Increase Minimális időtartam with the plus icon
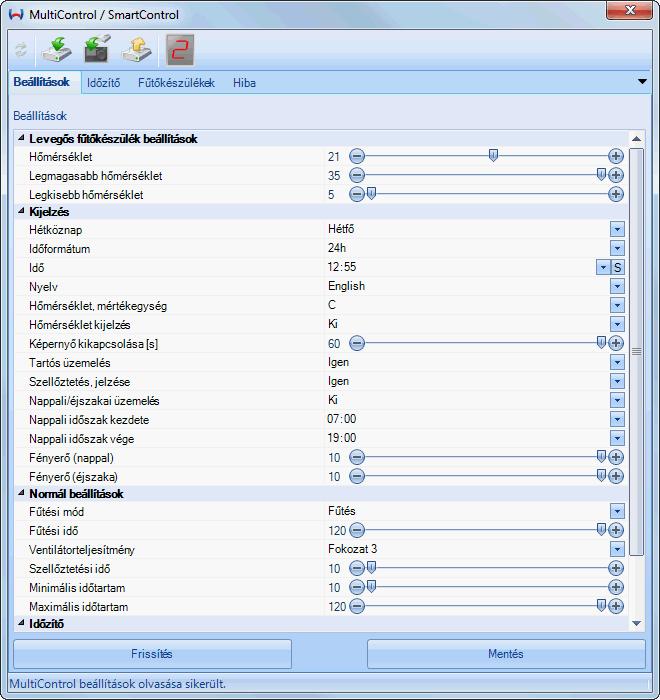 click(x=616, y=587)
